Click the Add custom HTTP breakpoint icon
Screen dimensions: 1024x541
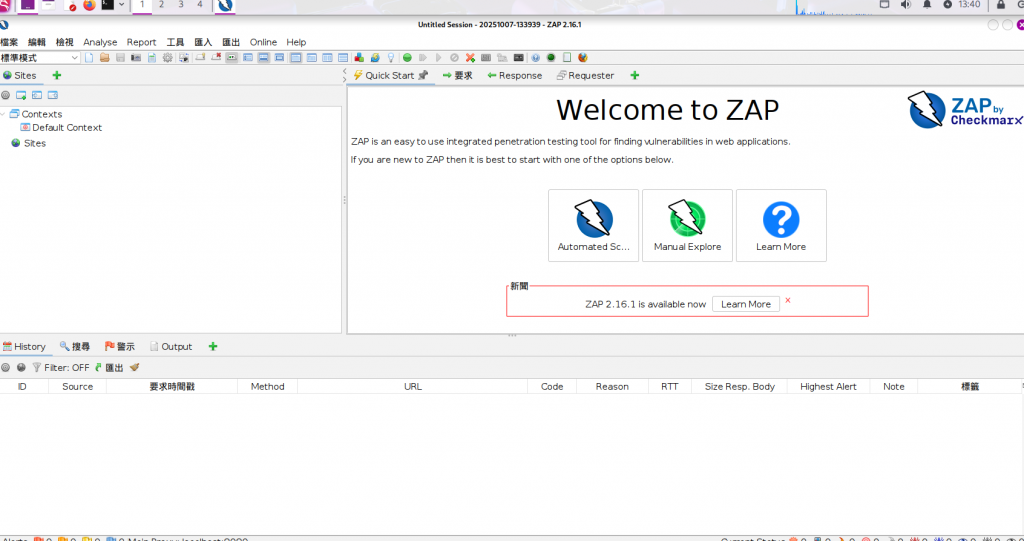click(x=470, y=57)
